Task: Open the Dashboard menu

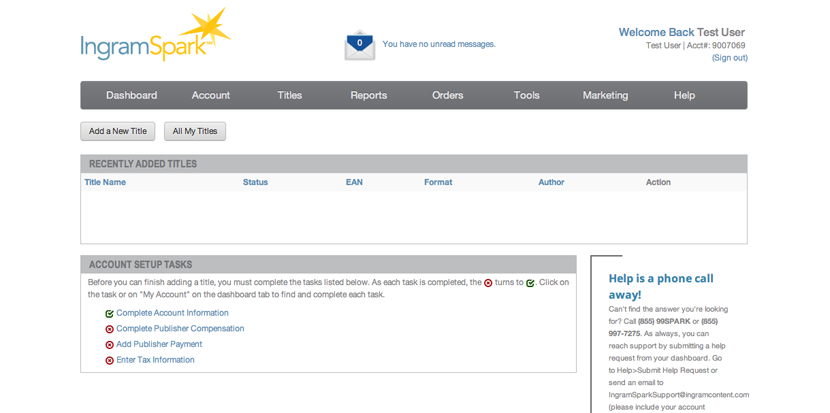Action: click(x=131, y=95)
